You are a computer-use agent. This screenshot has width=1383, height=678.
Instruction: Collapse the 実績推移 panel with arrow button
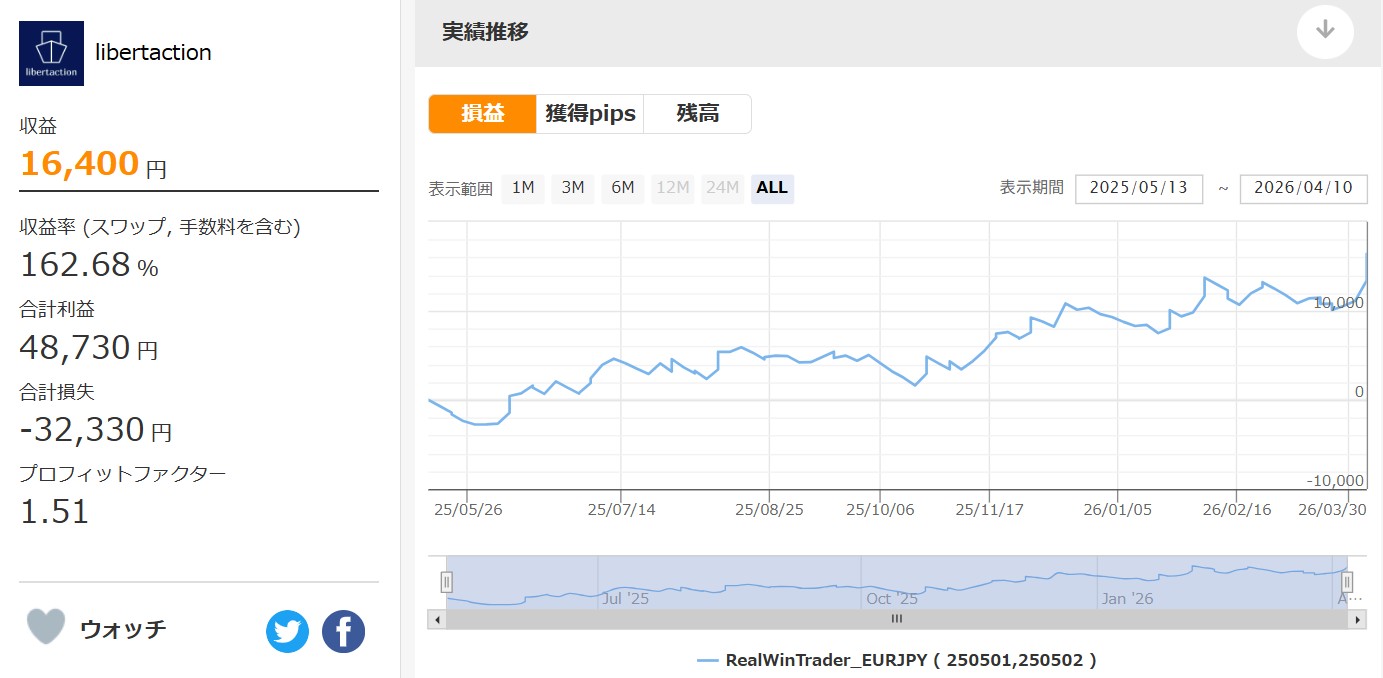coord(1325,31)
